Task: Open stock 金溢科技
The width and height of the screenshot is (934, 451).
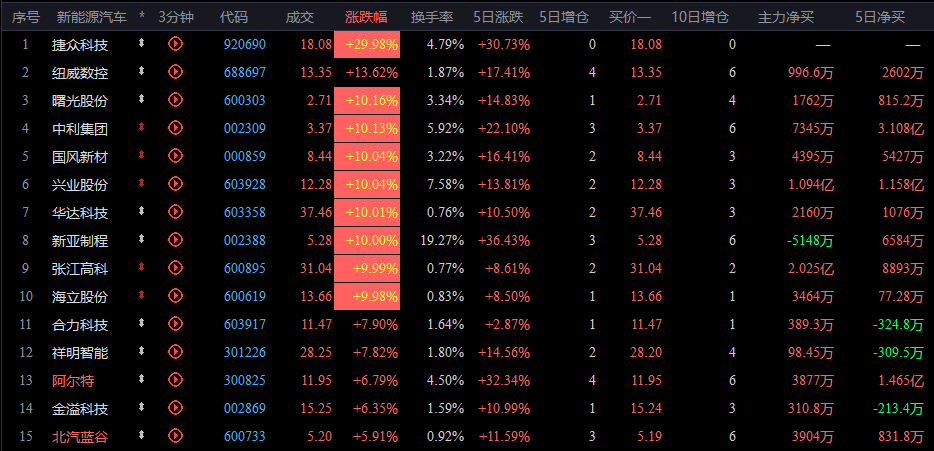Action: (80, 409)
